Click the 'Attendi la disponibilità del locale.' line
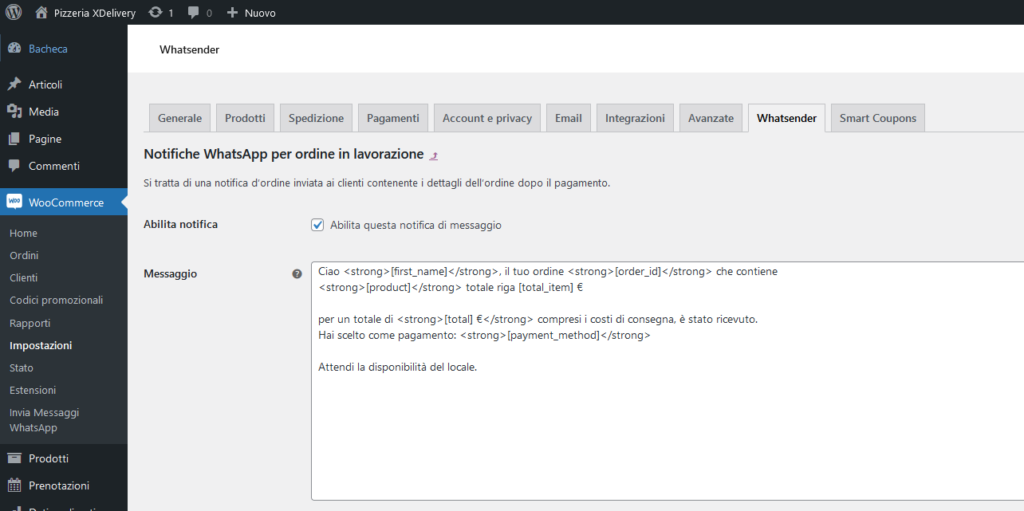Viewport: 1024px width, 511px height. [398, 367]
